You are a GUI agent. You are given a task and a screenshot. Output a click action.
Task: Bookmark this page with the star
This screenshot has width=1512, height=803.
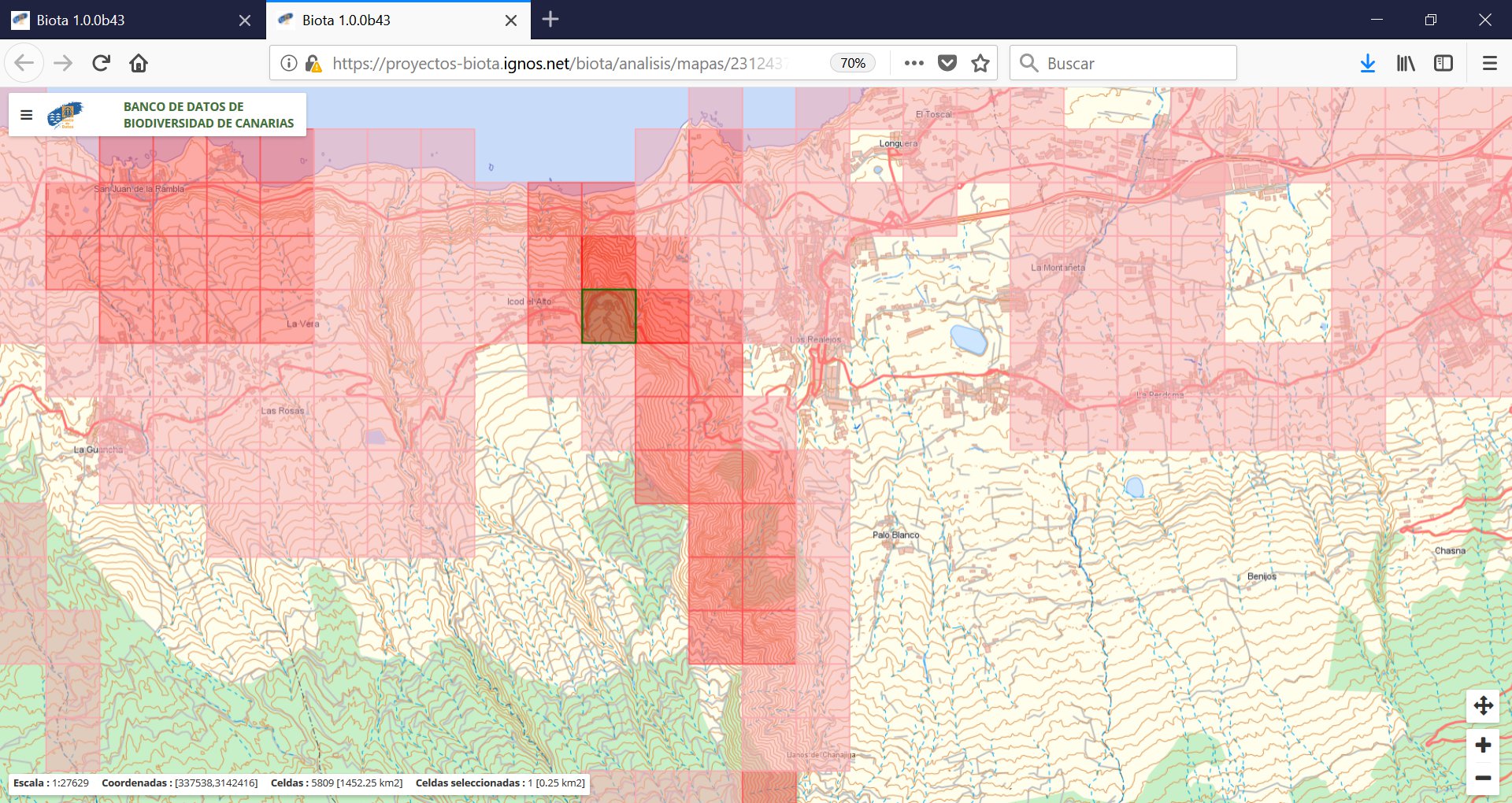[x=980, y=63]
